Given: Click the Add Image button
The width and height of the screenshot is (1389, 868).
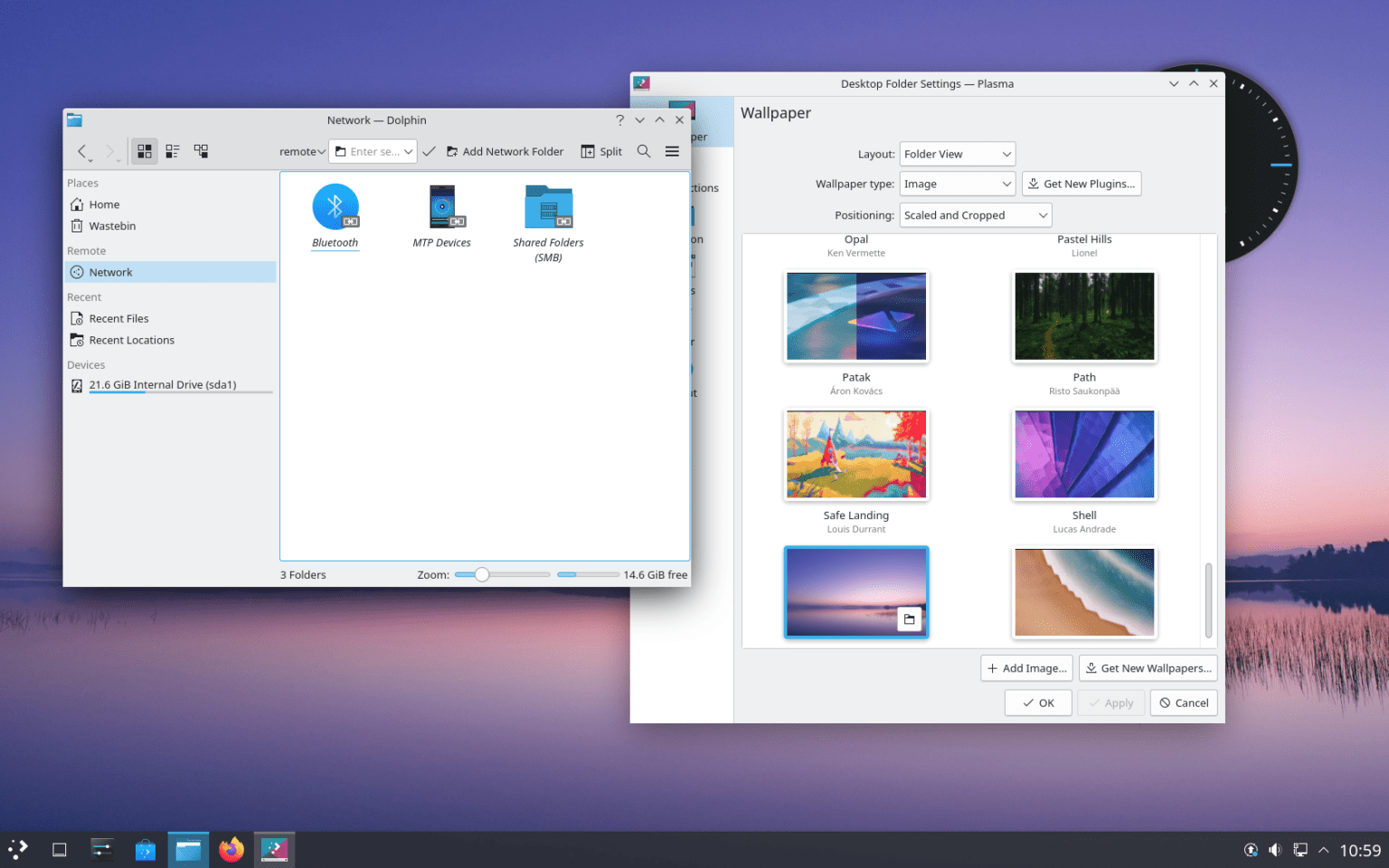Looking at the screenshot, I should [1026, 667].
